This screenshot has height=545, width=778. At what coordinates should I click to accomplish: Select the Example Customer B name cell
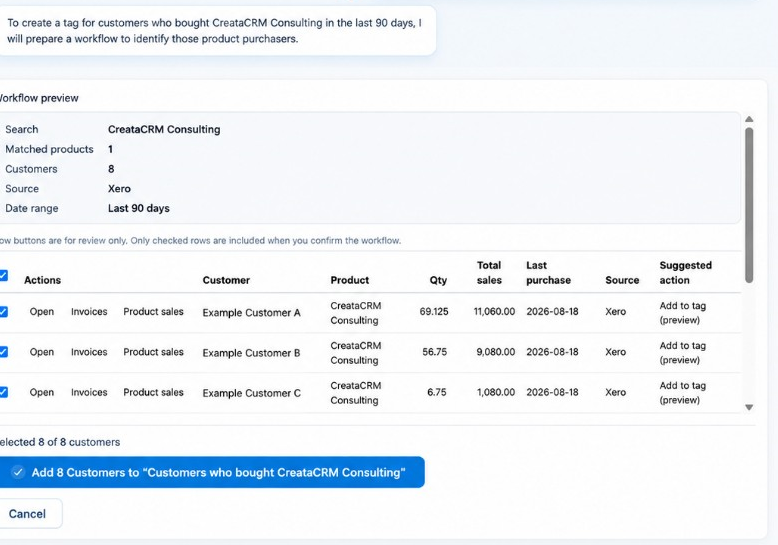click(x=252, y=353)
